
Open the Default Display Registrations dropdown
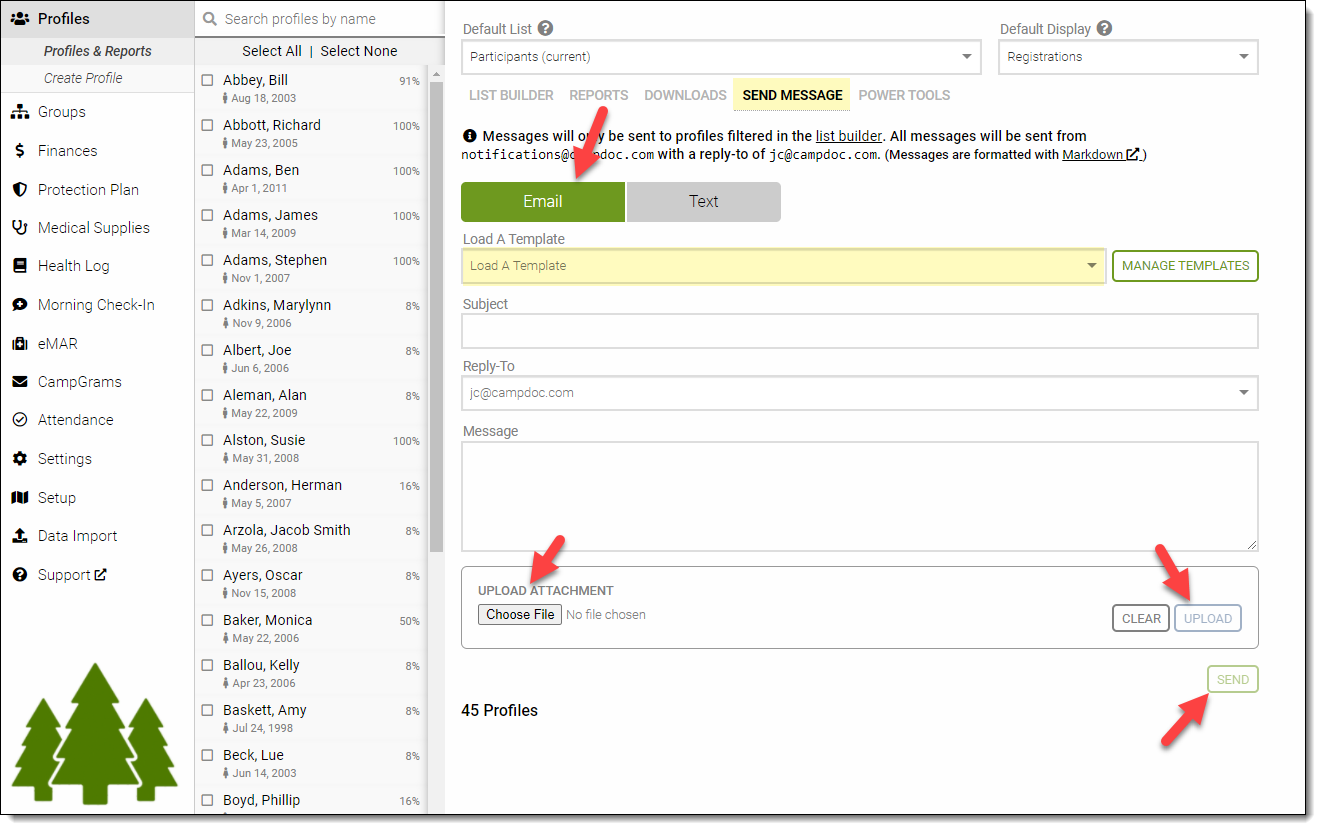click(x=1127, y=57)
